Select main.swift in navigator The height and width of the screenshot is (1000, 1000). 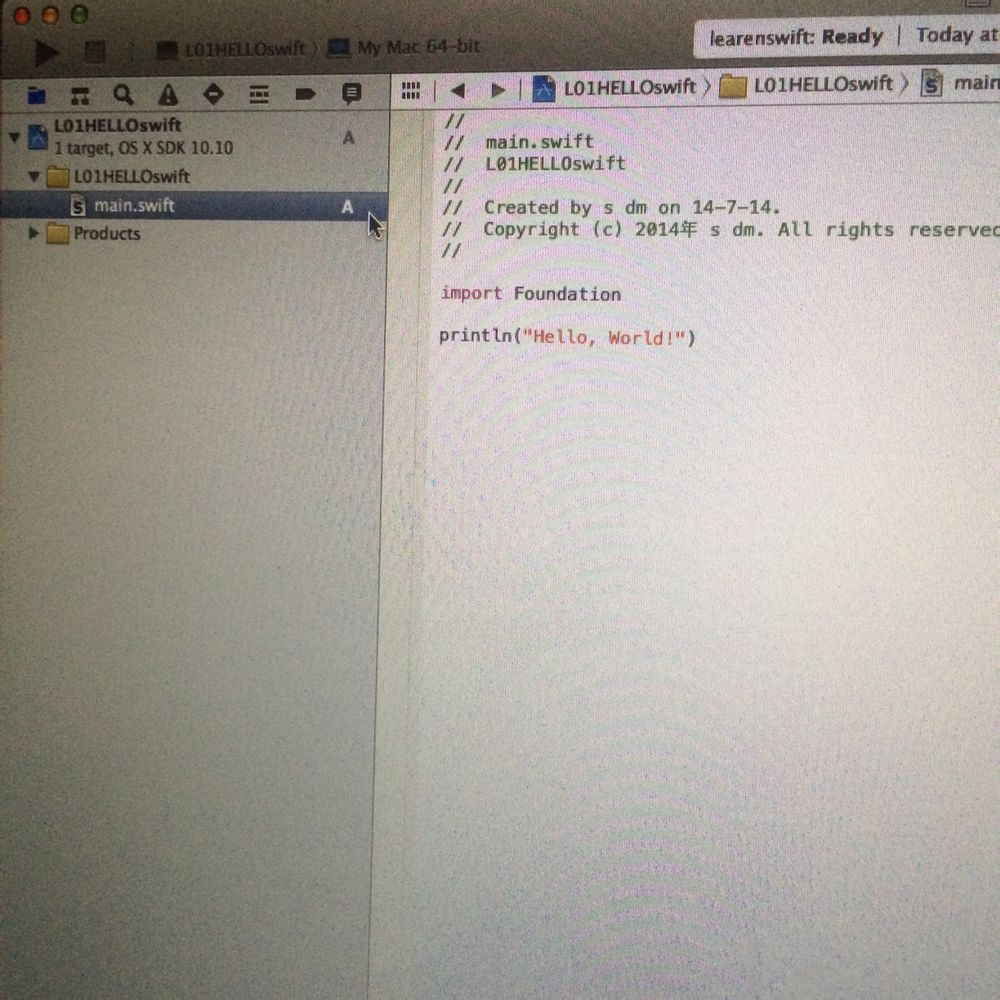tap(193, 206)
